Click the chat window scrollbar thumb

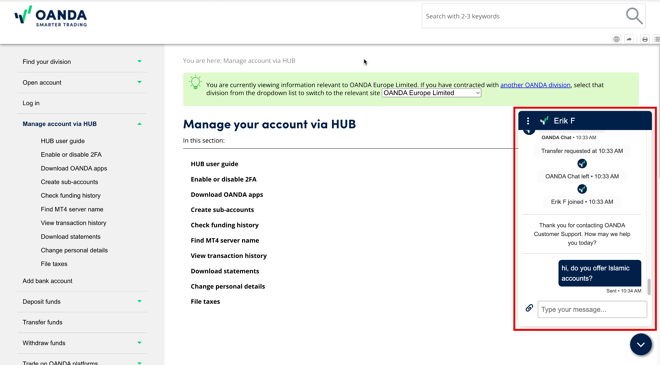649,287
